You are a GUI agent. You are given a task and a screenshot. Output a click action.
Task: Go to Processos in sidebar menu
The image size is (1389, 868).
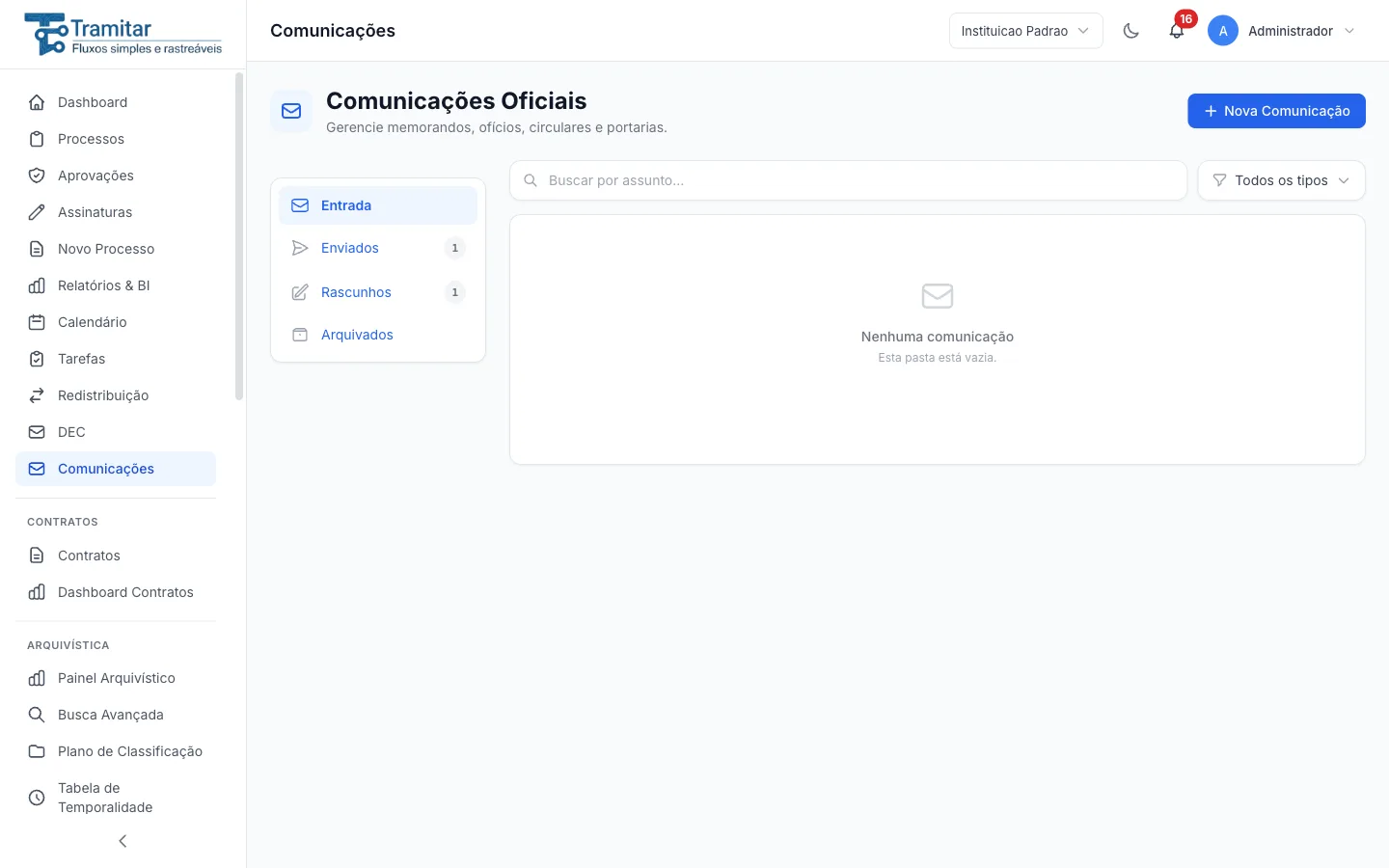tap(116, 139)
